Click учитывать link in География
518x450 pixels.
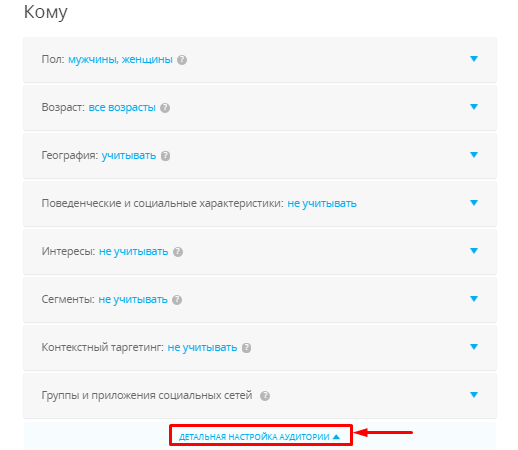pyautogui.click(x=129, y=156)
